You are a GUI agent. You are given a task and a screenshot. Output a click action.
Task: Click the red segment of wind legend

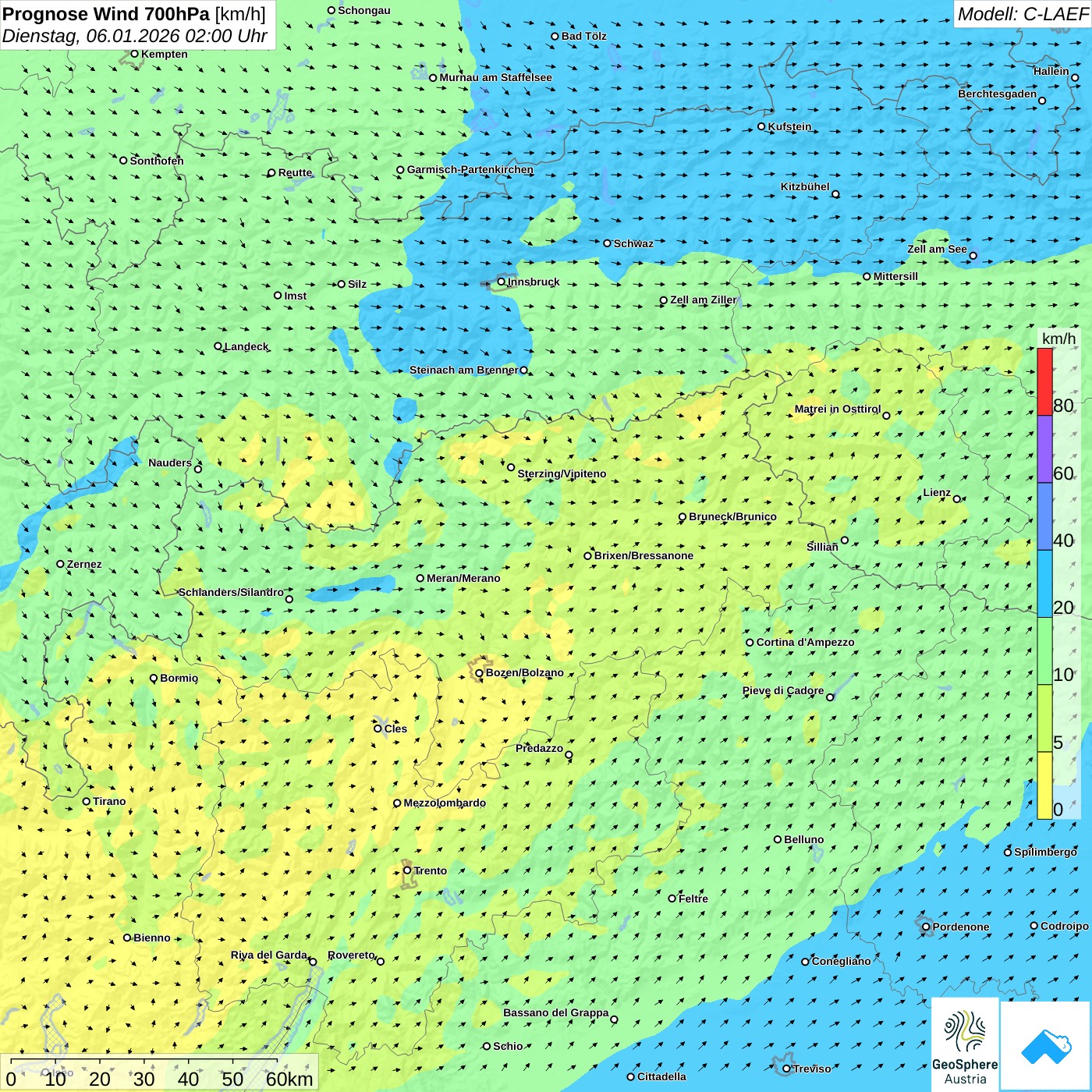pyautogui.click(x=1044, y=381)
